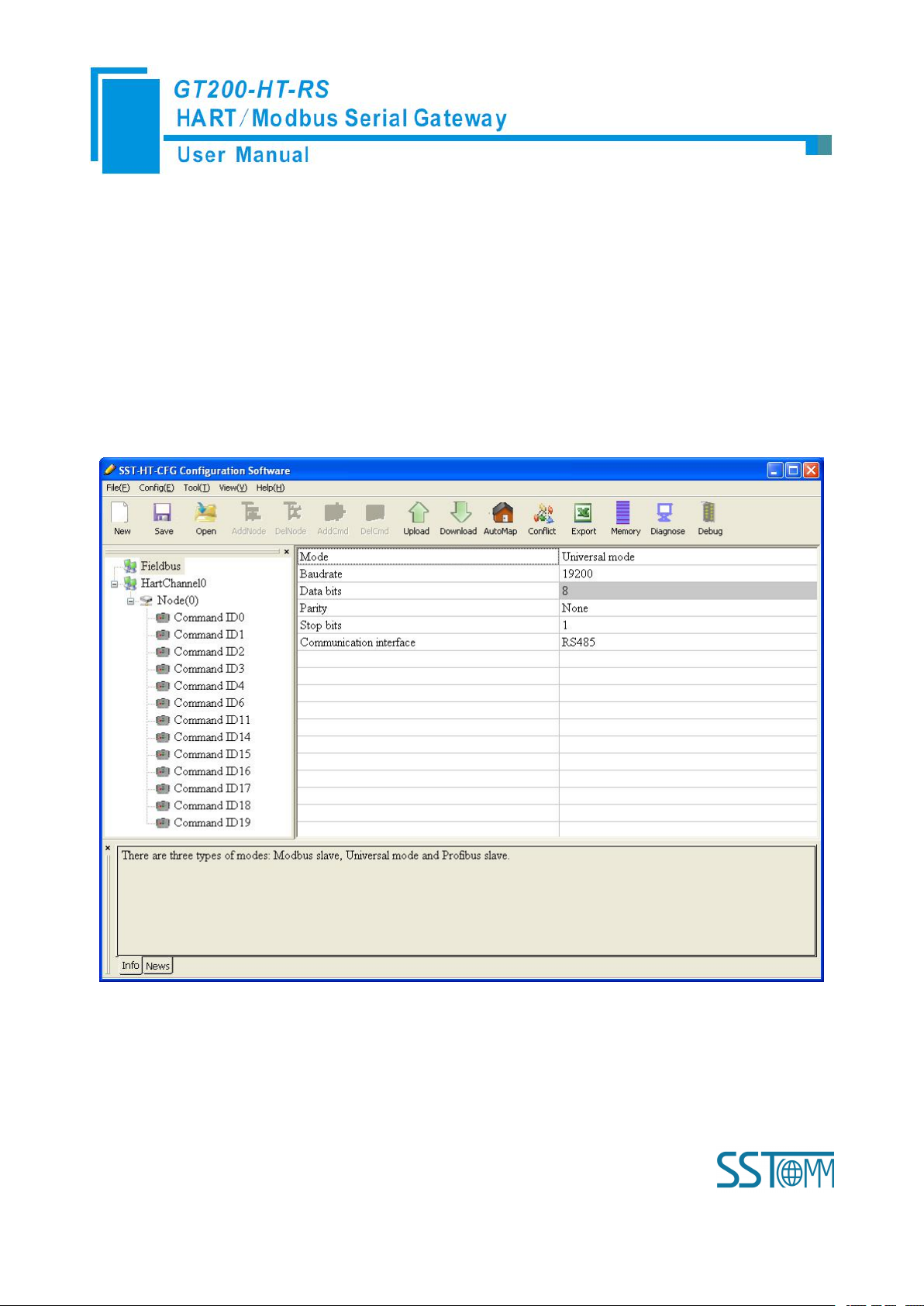Select Command ID16 in the tree
This screenshot has width=924, height=1306.
tap(212, 771)
